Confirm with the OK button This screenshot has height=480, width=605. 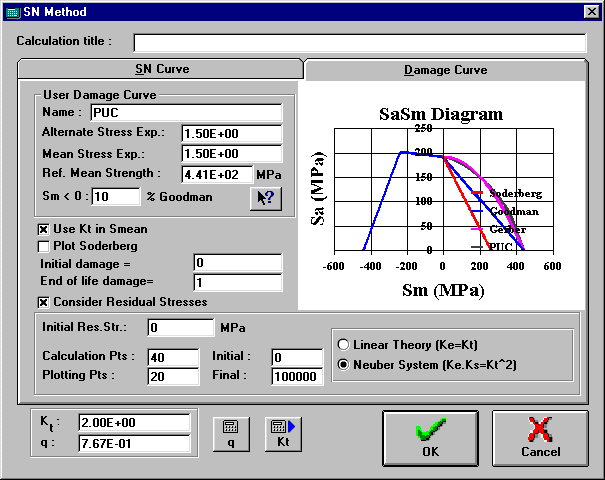[x=430, y=438]
